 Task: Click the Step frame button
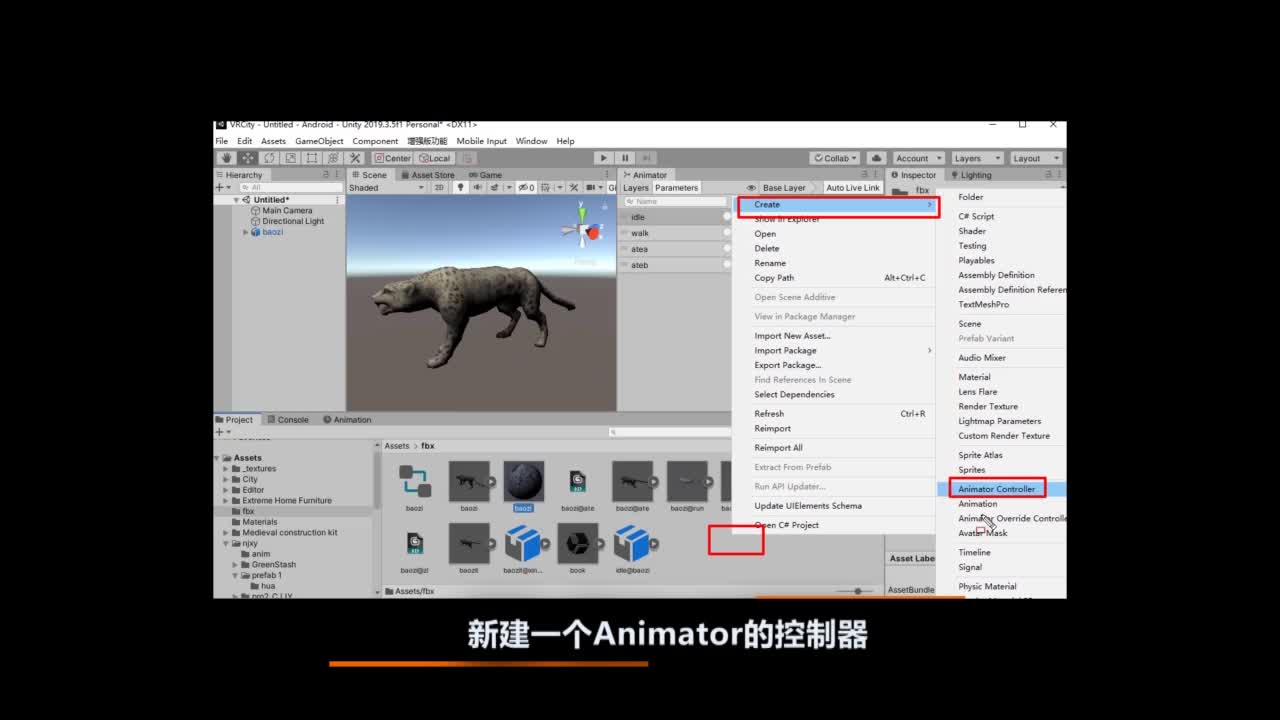(647, 158)
